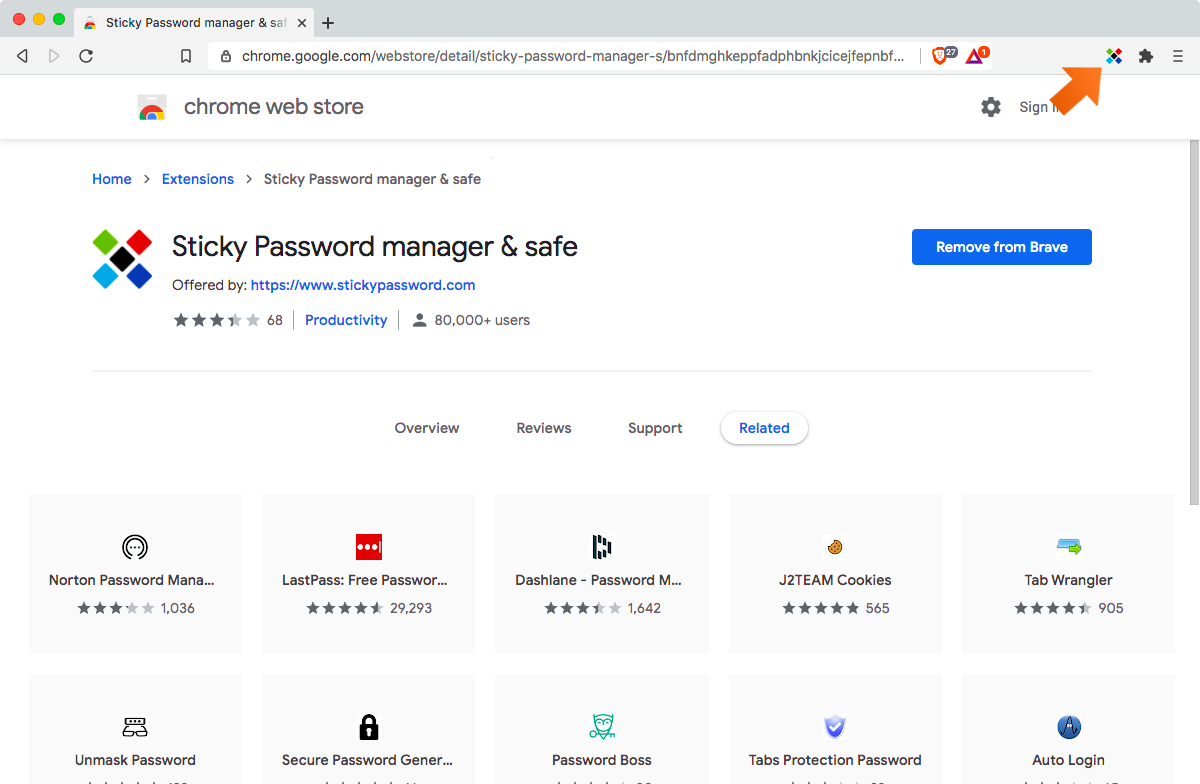This screenshot has height=784, width=1200.
Task: Click the 905 rating count on Tab Wrangler
Action: [1111, 608]
